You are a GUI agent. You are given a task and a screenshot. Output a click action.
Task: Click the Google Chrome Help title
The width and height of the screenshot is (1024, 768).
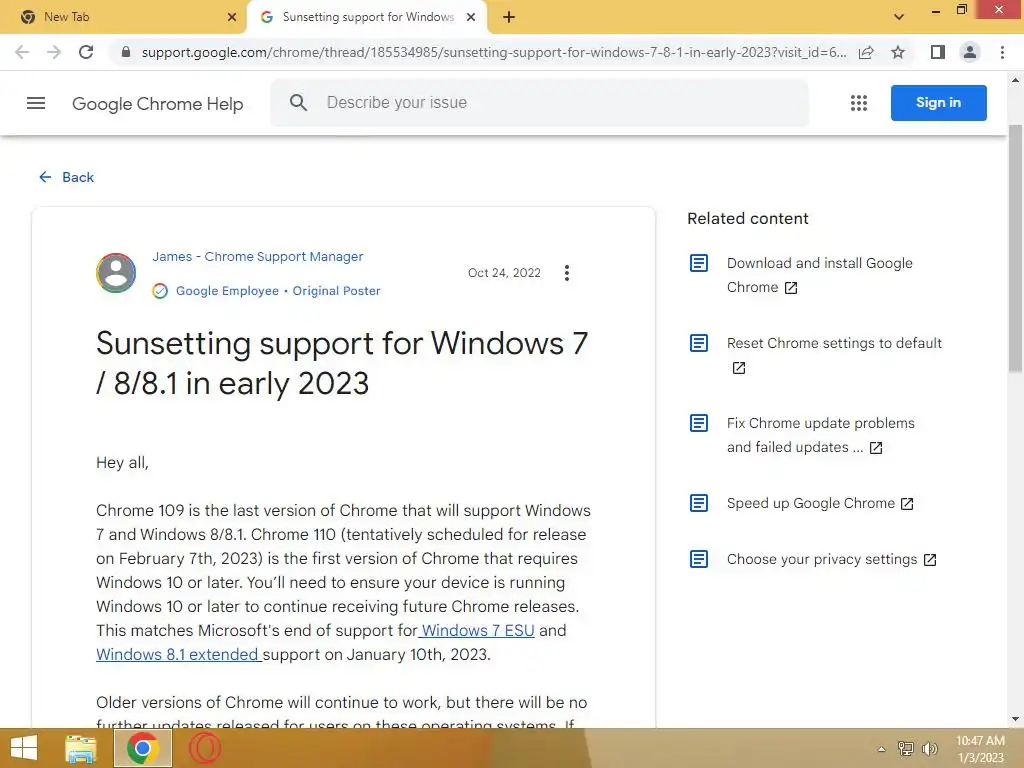(157, 103)
